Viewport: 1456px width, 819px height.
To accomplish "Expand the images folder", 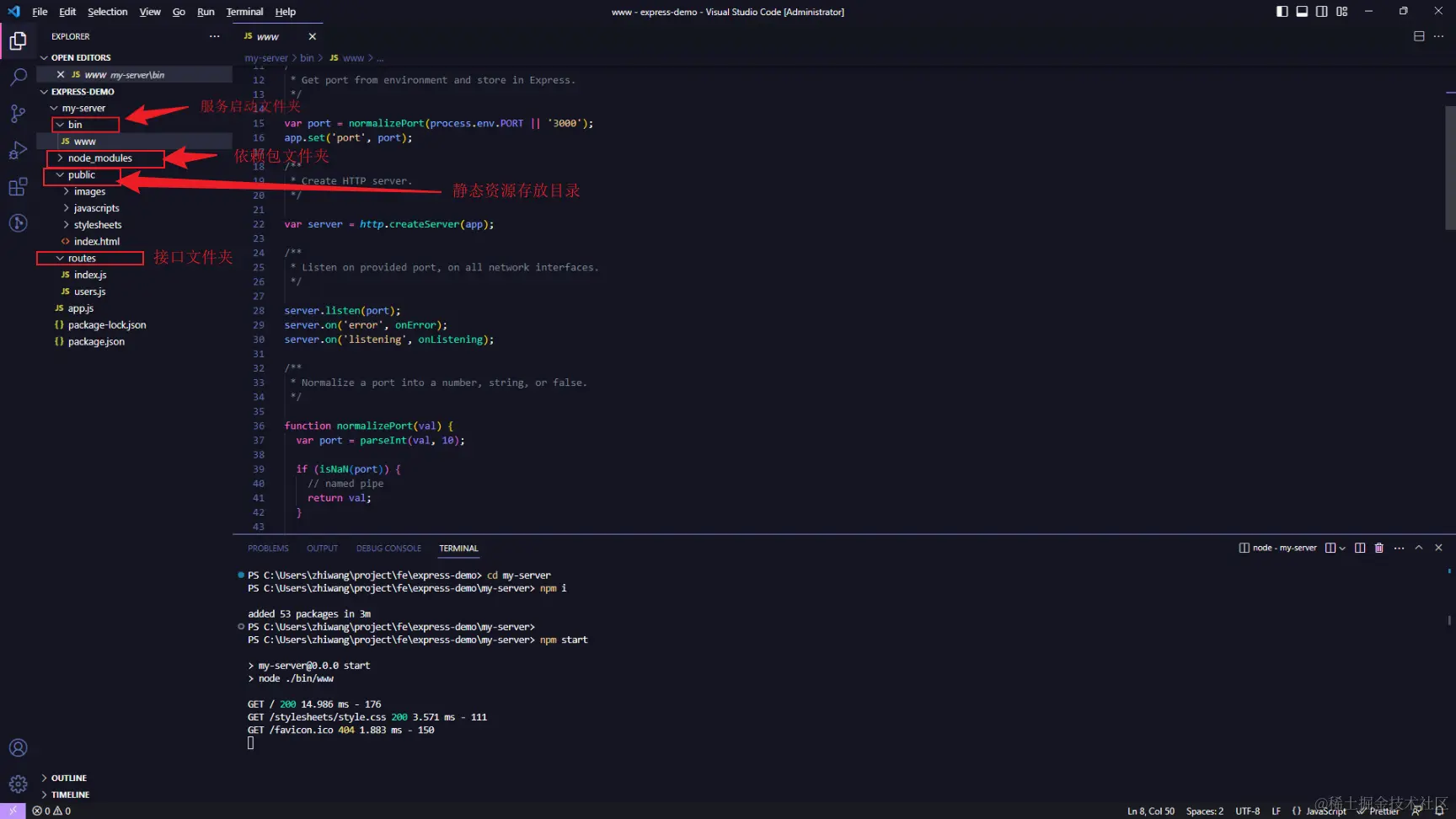I will 89,191.
